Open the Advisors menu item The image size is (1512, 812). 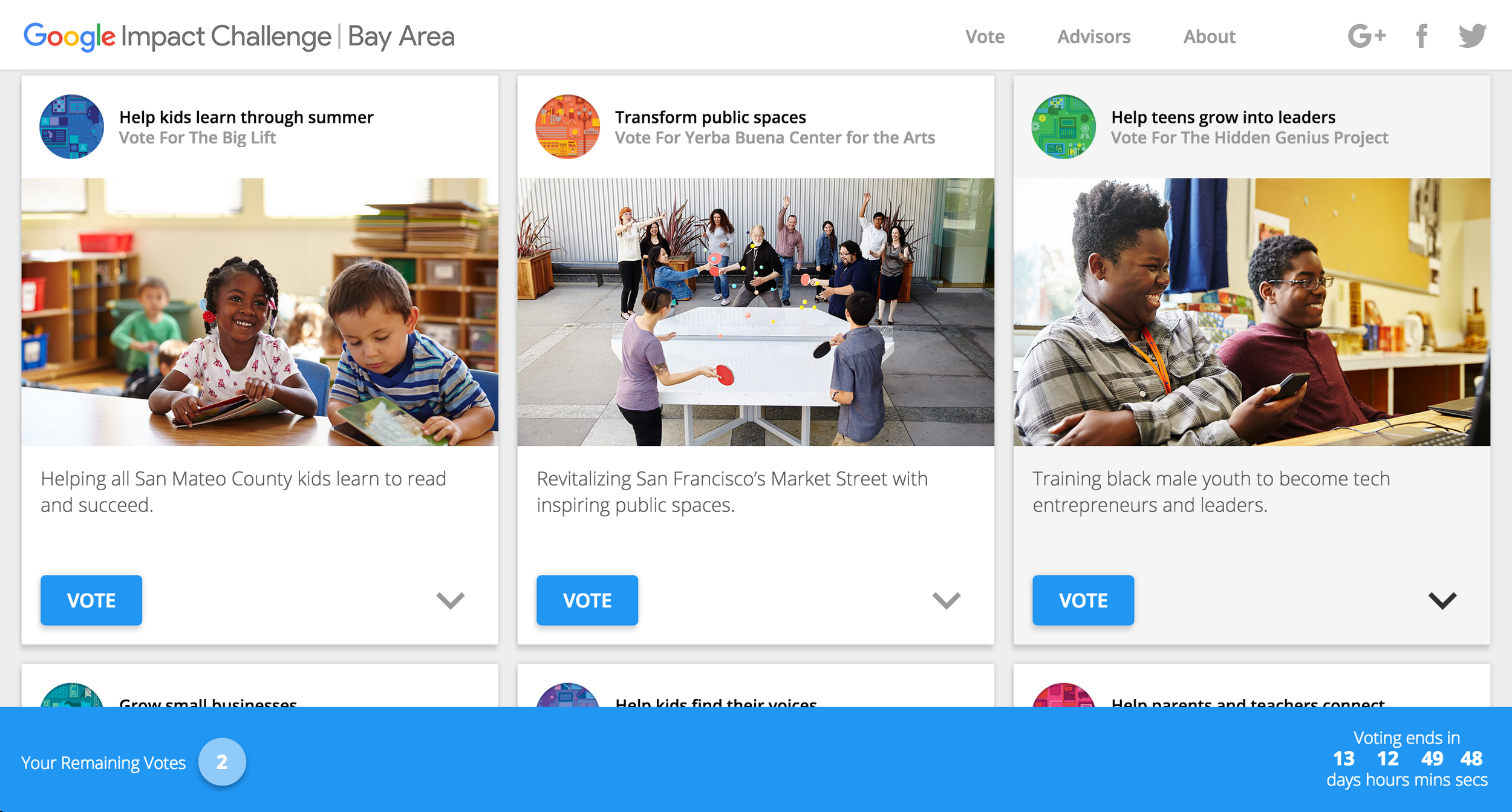[1093, 37]
